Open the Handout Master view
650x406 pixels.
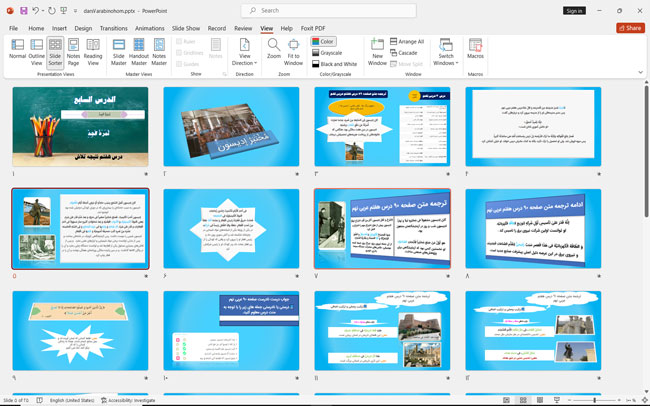coord(140,49)
